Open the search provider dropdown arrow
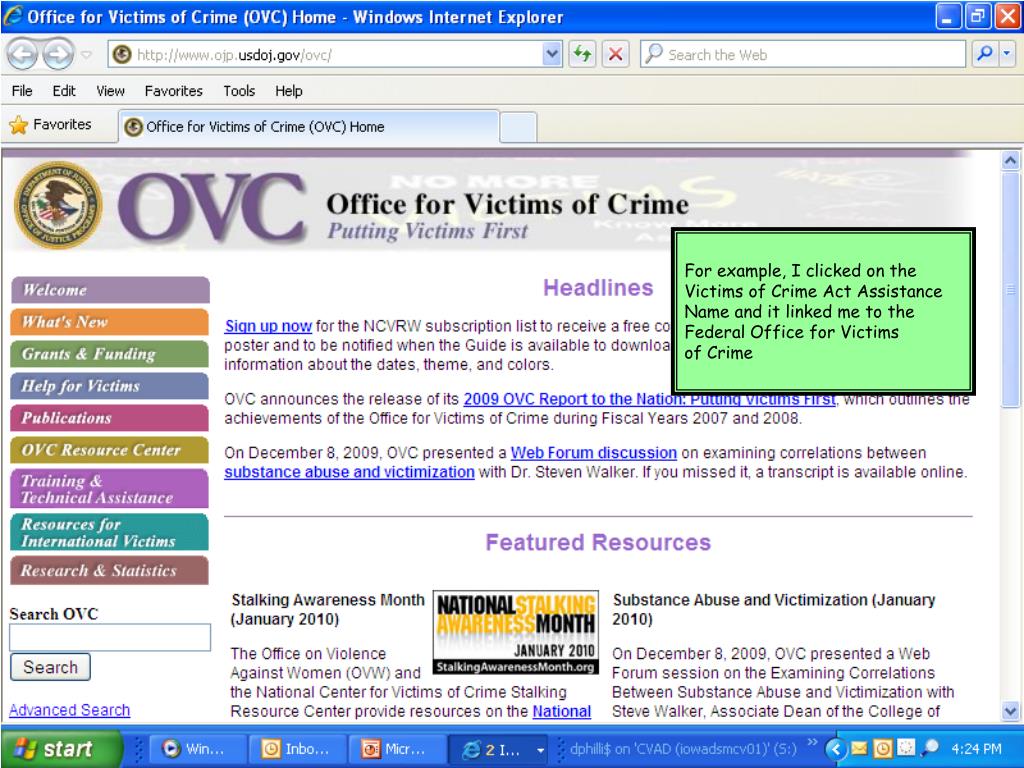1024x768 pixels. [x=1007, y=54]
